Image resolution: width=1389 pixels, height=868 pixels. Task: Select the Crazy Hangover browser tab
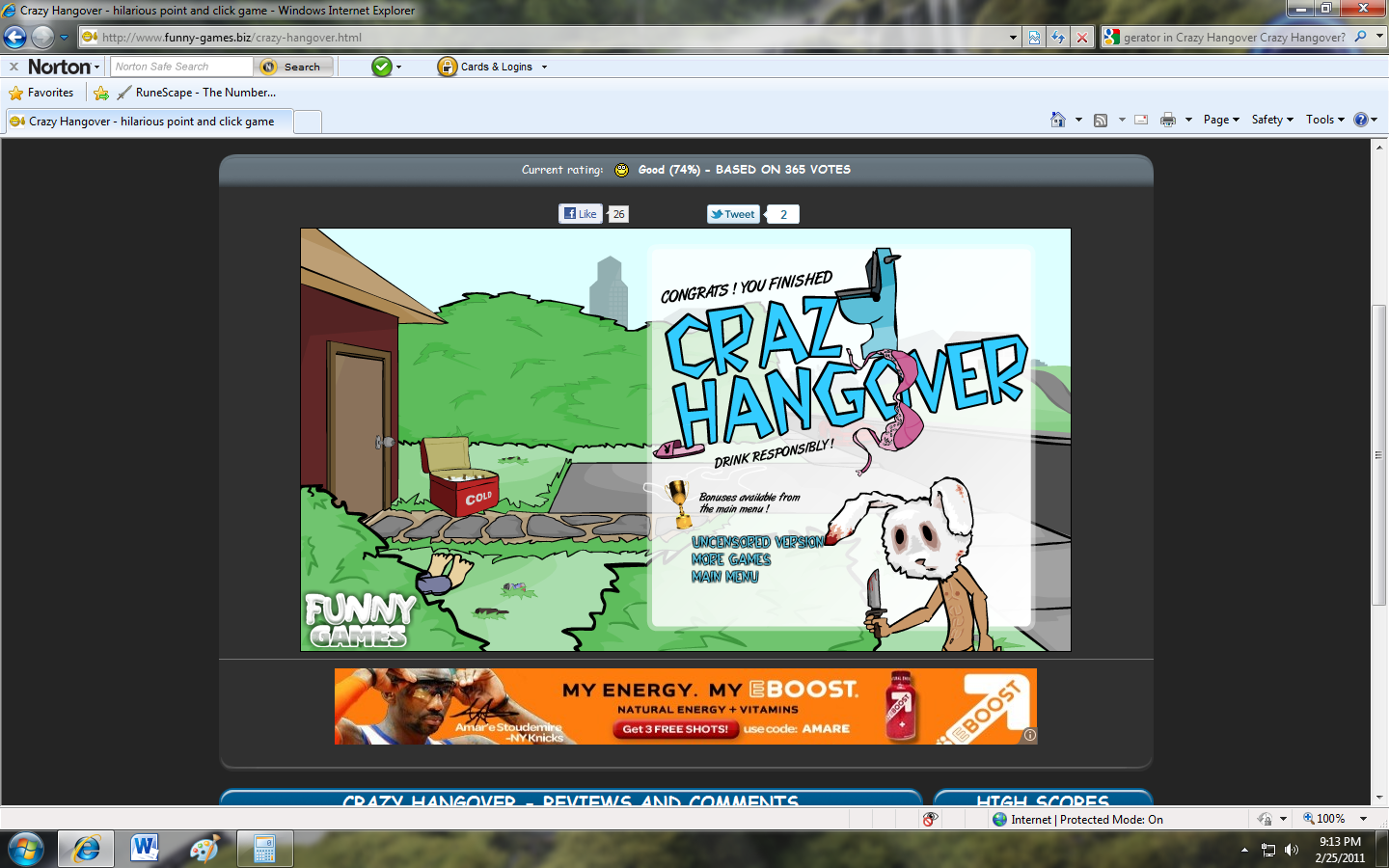click(x=149, y=122)
